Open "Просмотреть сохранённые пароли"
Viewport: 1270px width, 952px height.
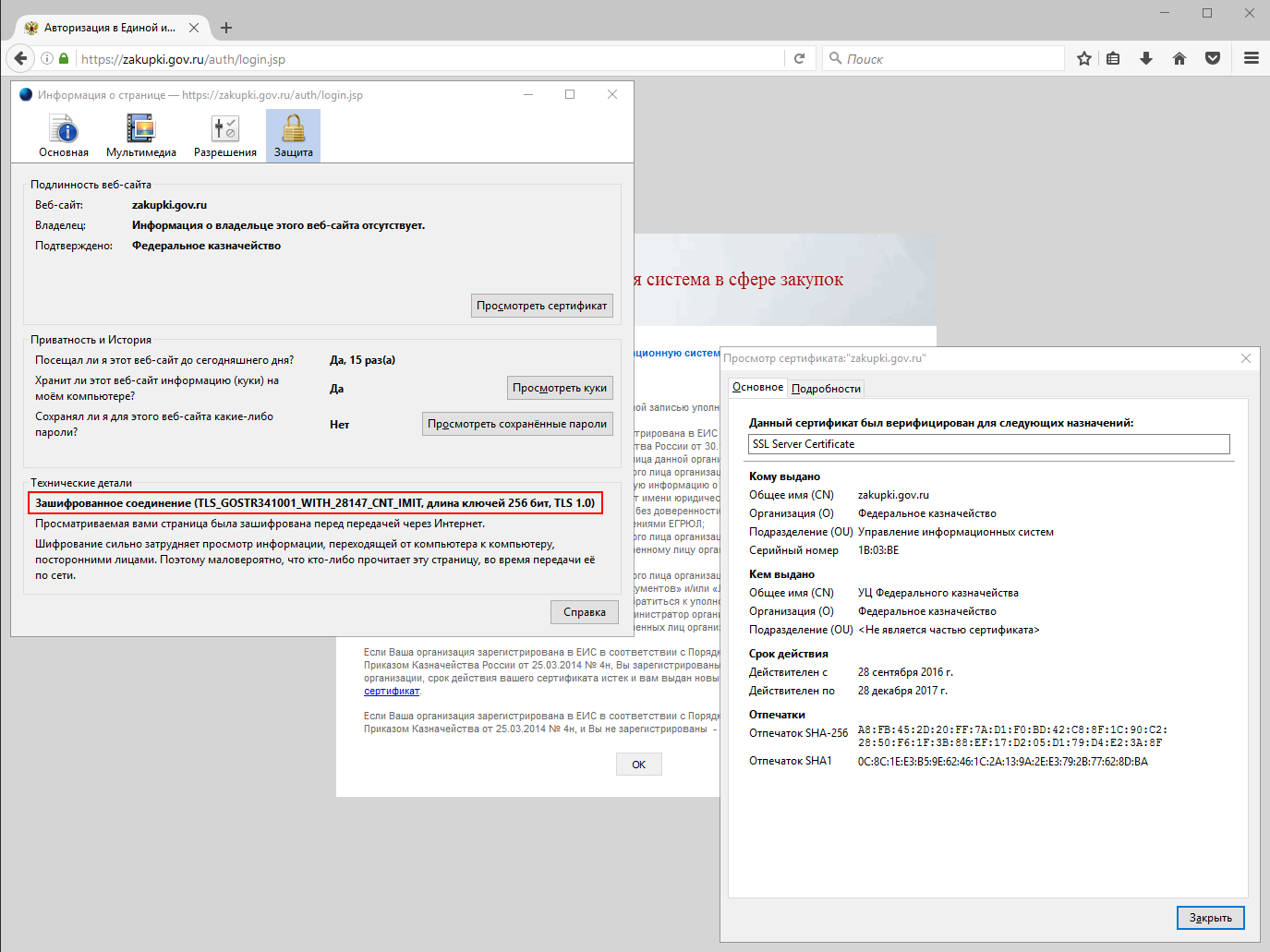[517, 424]
